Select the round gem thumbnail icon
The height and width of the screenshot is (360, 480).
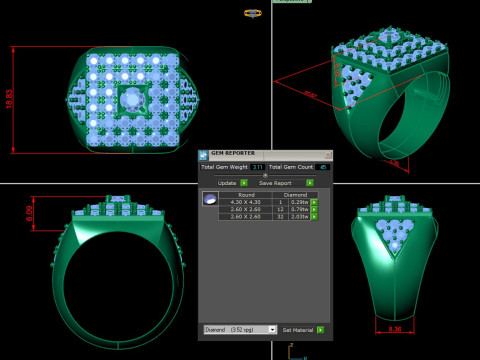point(210,199)
